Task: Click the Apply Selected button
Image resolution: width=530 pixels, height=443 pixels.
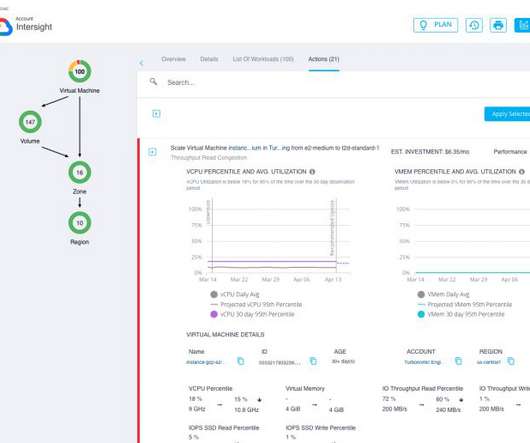Action: pos(507,114)
